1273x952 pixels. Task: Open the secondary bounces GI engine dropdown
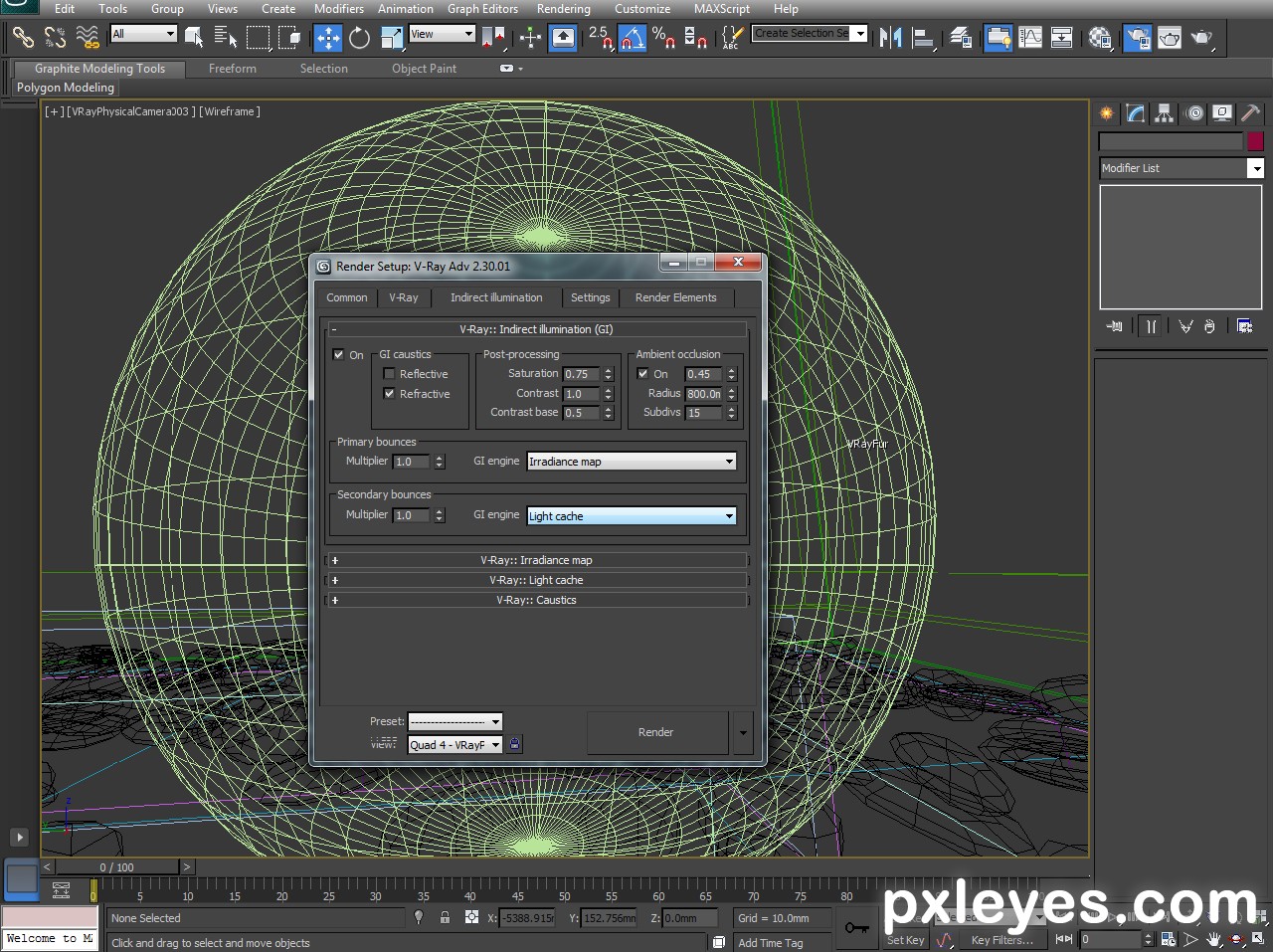coord(632,516)
